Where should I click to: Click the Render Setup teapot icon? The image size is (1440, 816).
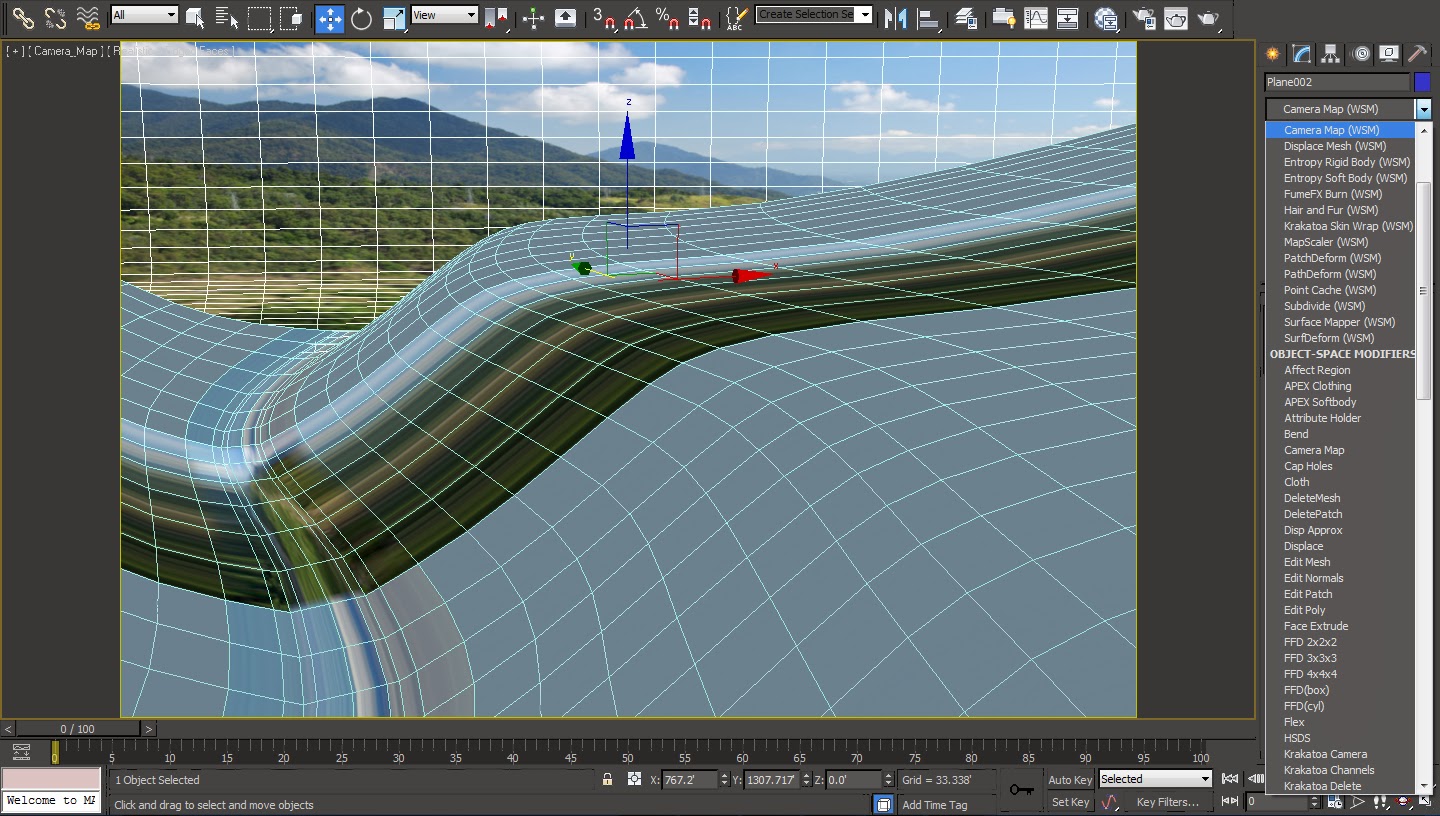pos(1145,18)
